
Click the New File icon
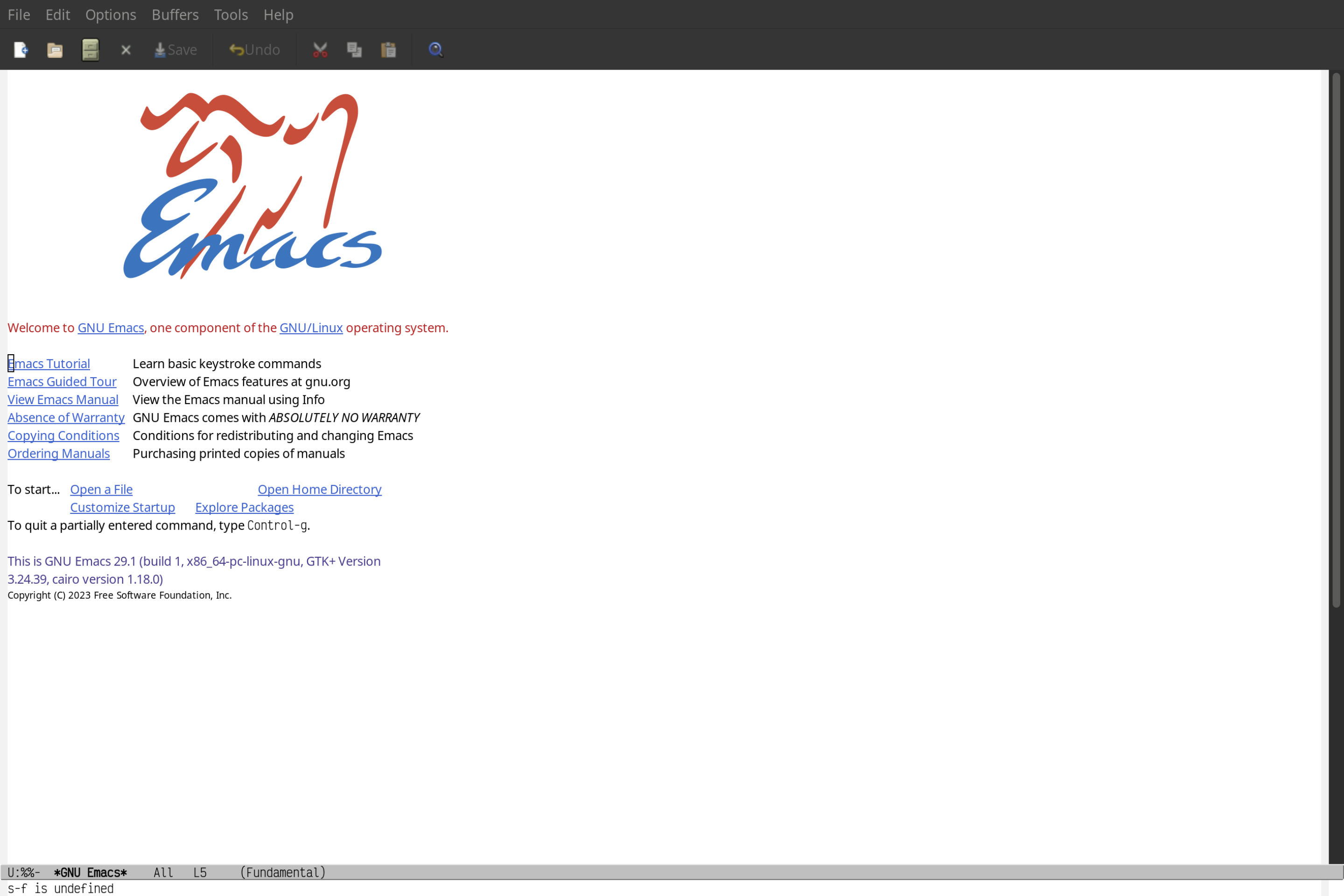pos(21,49)
